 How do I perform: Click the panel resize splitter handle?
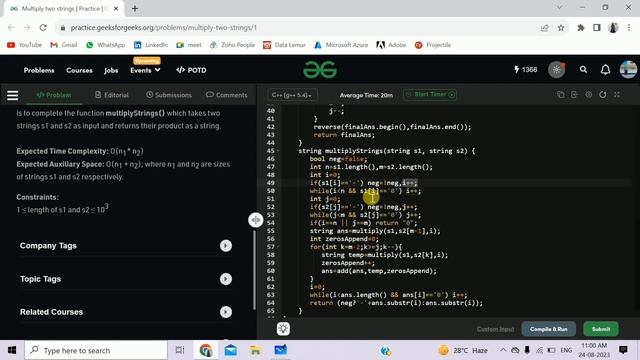point(256,220)
